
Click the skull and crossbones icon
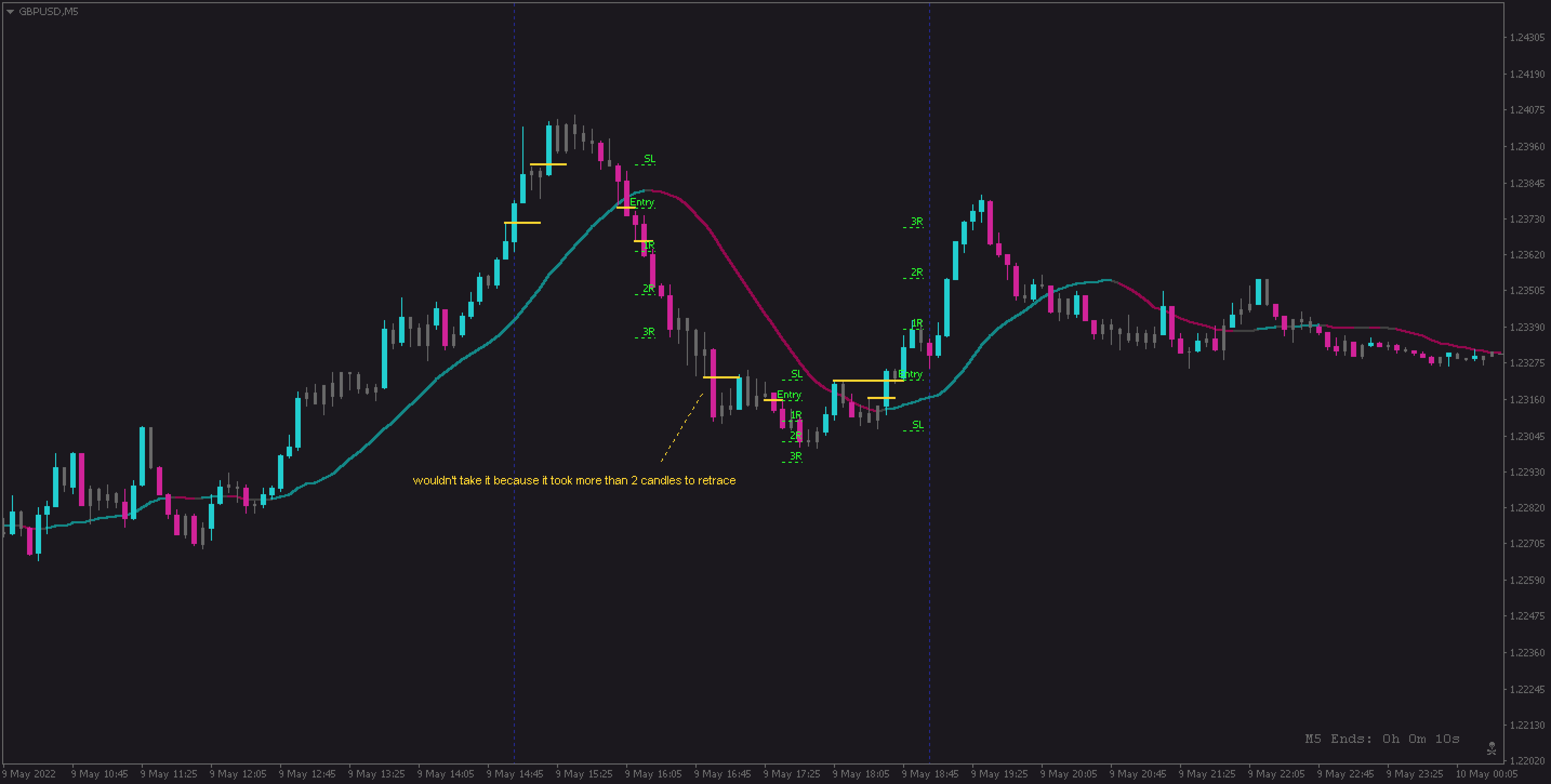point(1492,748)
